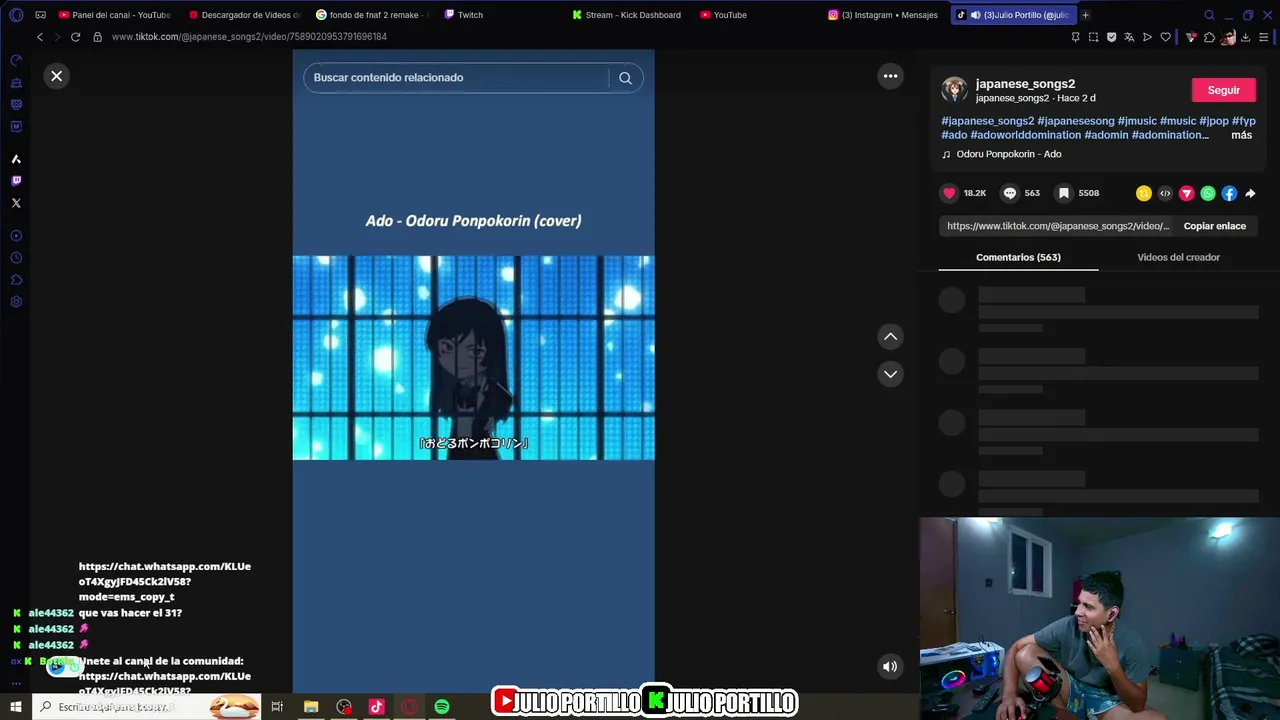Screen dimensions: 1280x720
Task: Reload the page
Action: coord(75,37)
